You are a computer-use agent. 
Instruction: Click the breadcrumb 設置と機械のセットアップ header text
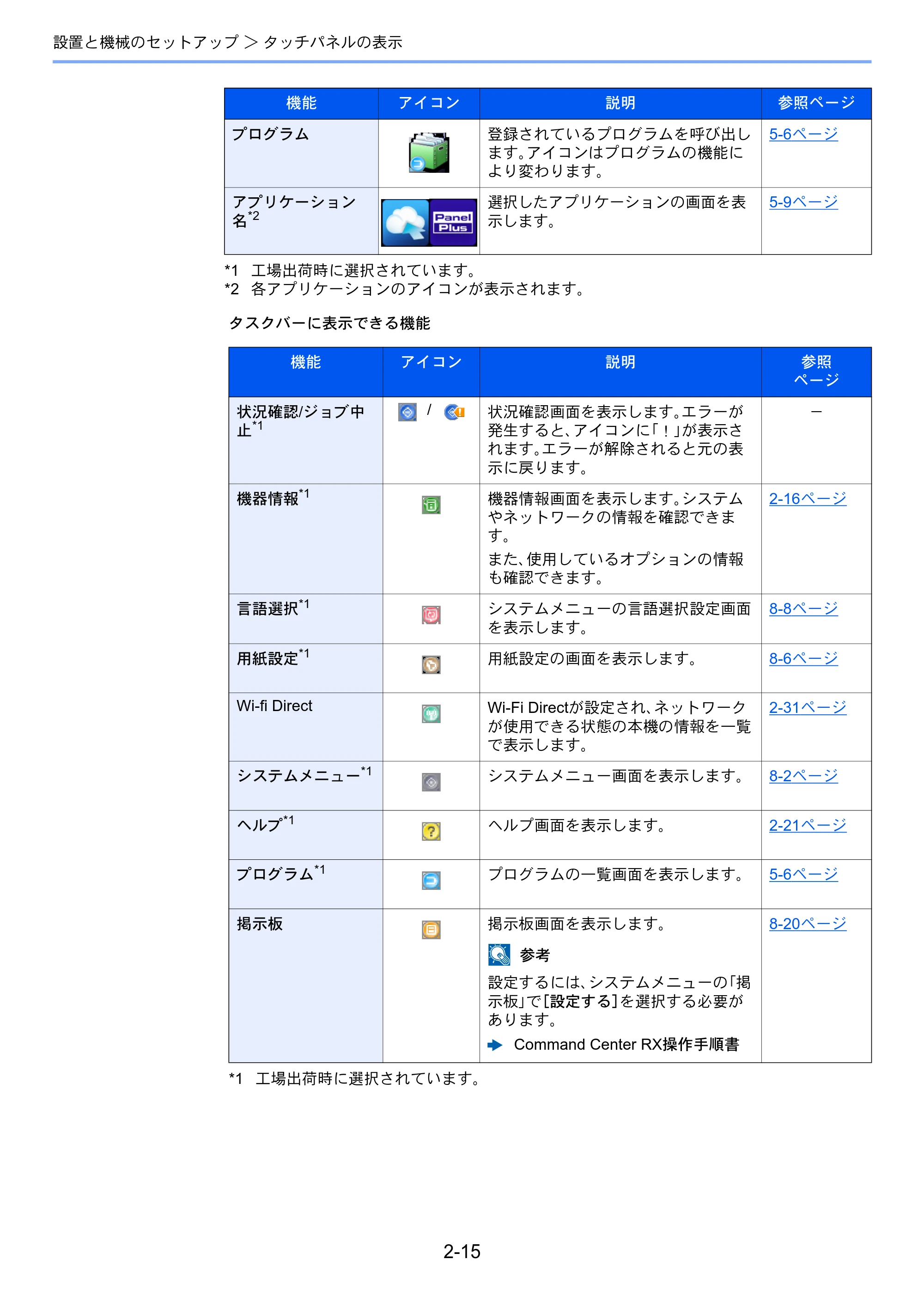[146, 42]
